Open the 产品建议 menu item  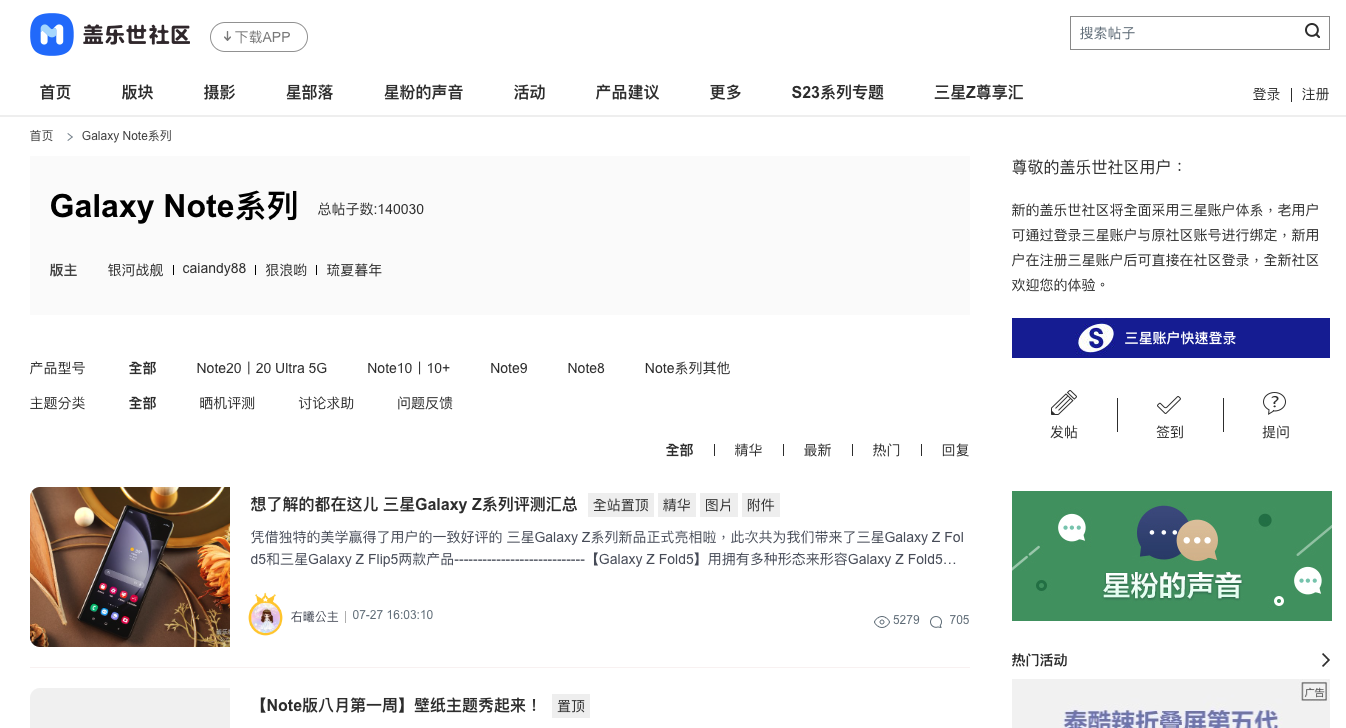tap(628, 92)
